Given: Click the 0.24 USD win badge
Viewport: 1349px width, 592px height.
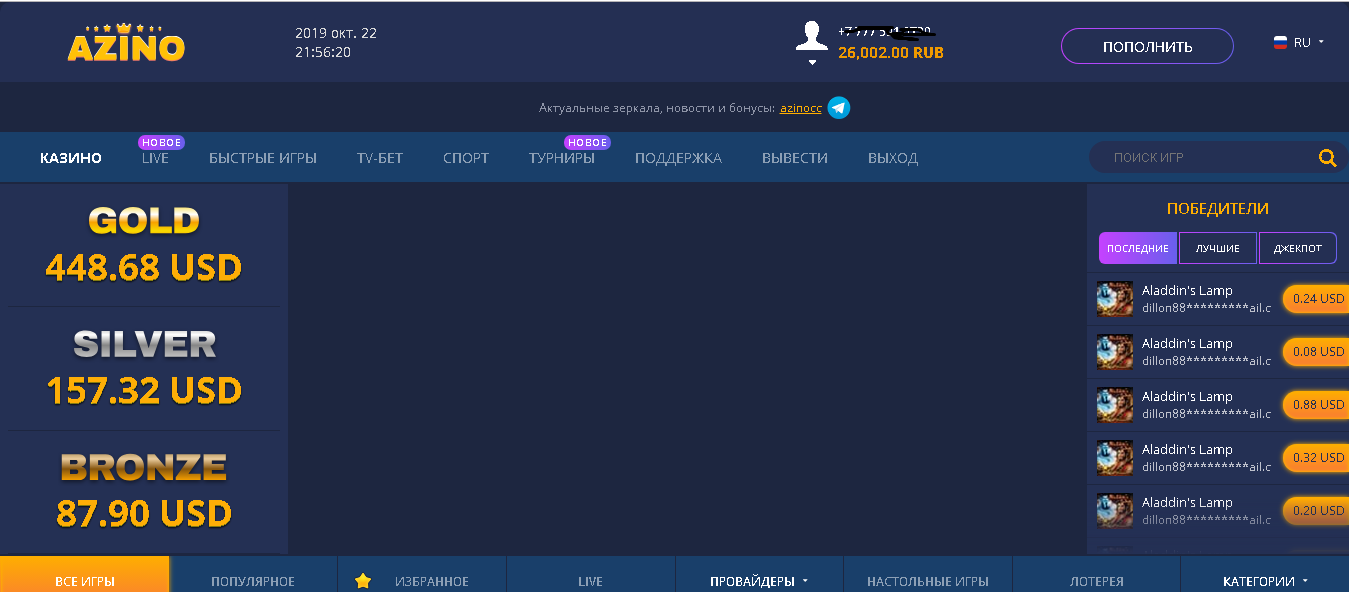Looking at the screenshot, I should [1316, 298].
